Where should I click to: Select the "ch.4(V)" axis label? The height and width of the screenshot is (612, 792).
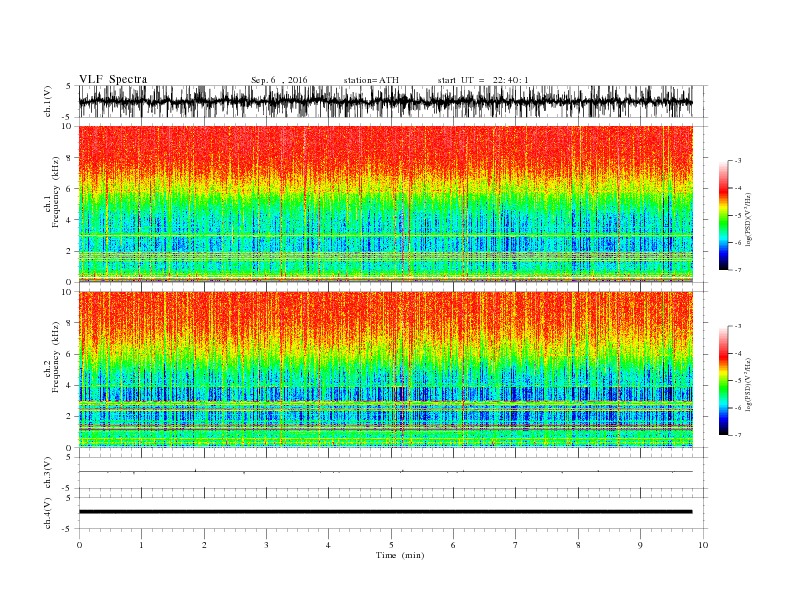48,513
